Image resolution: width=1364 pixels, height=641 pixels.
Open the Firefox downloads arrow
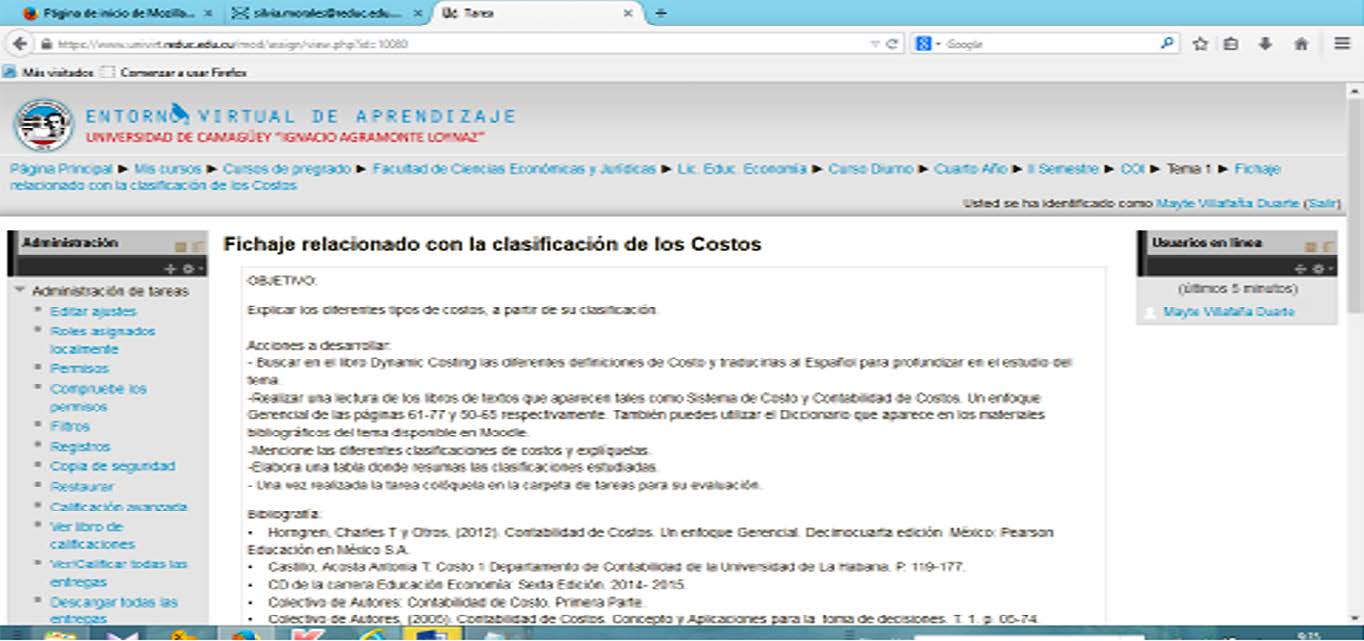(1265, 44)
